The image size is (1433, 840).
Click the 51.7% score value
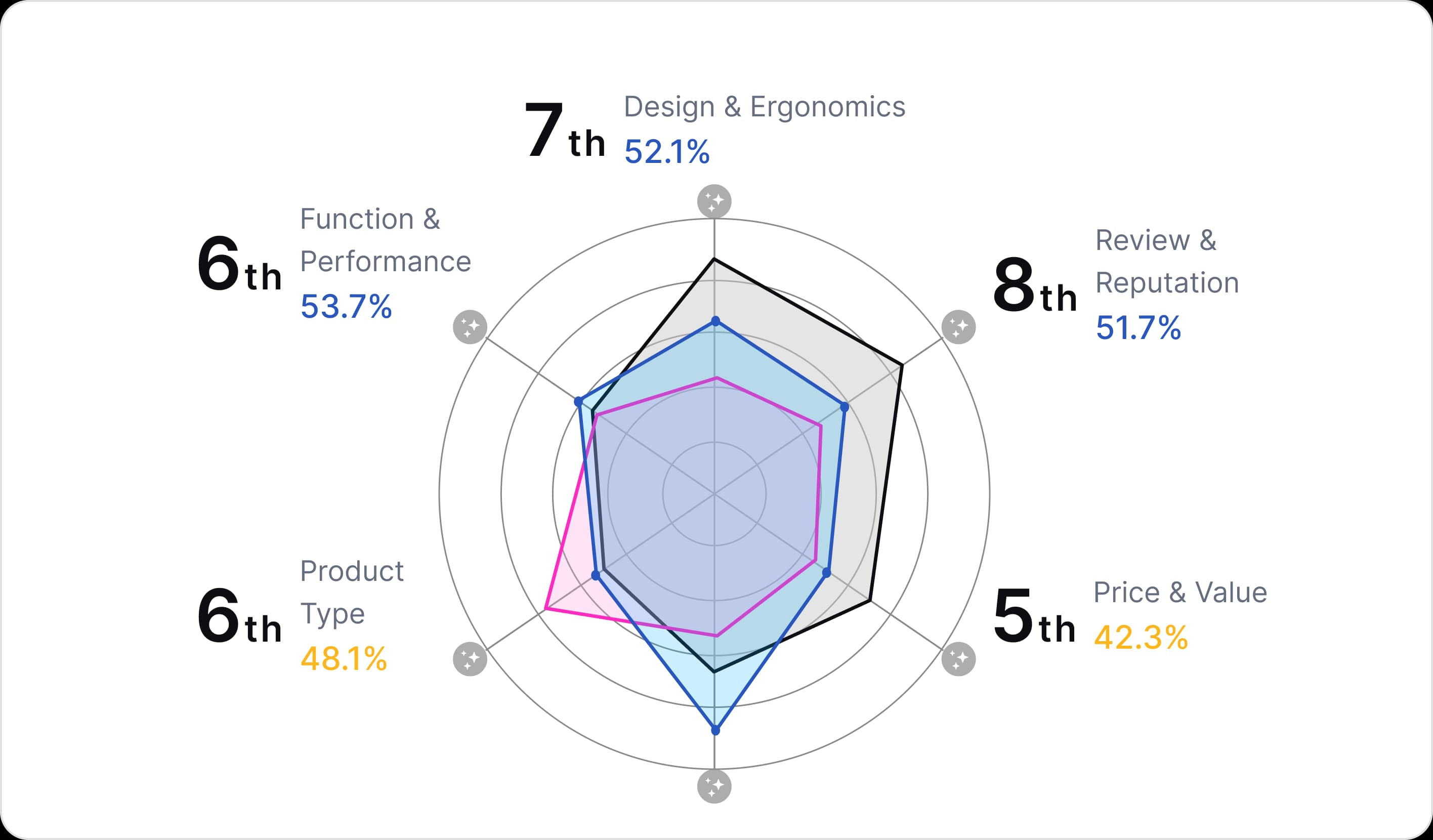pyautogui.click(x=1138, y=328)
